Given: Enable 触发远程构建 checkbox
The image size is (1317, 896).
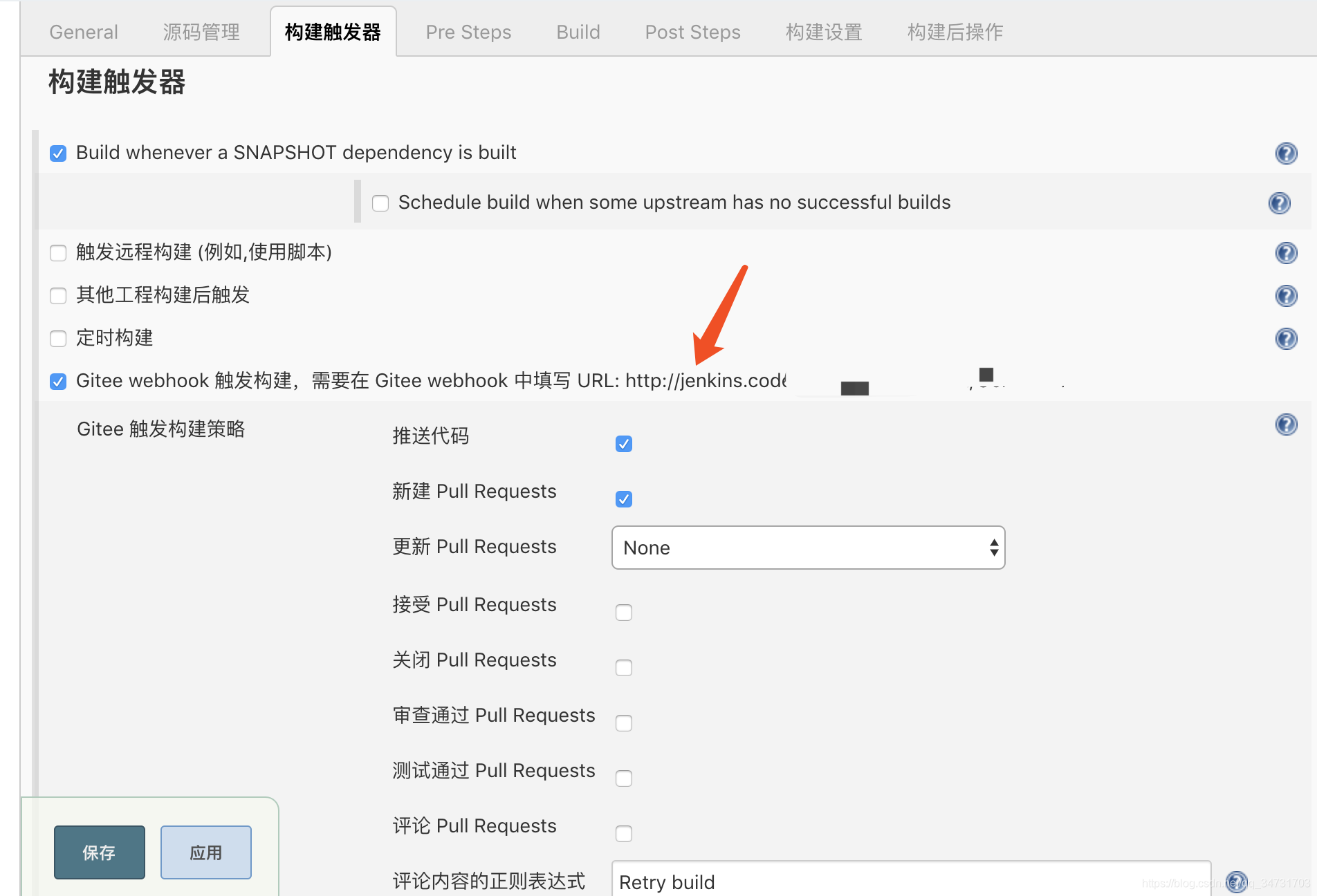Looking at the screenshot, I should coord(58,252).
